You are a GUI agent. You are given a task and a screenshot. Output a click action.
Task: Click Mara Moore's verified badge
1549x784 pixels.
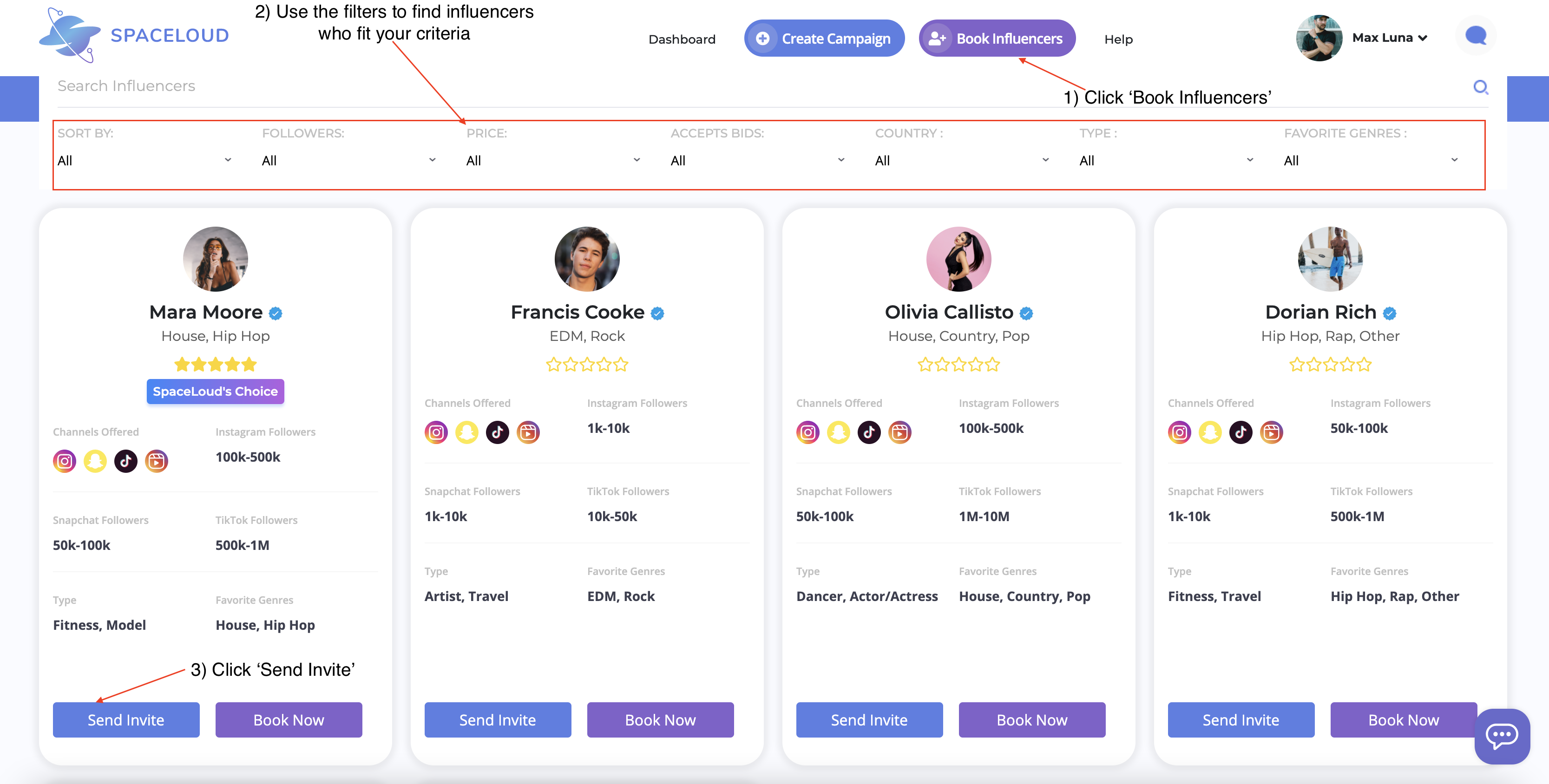tap(276, 313)
